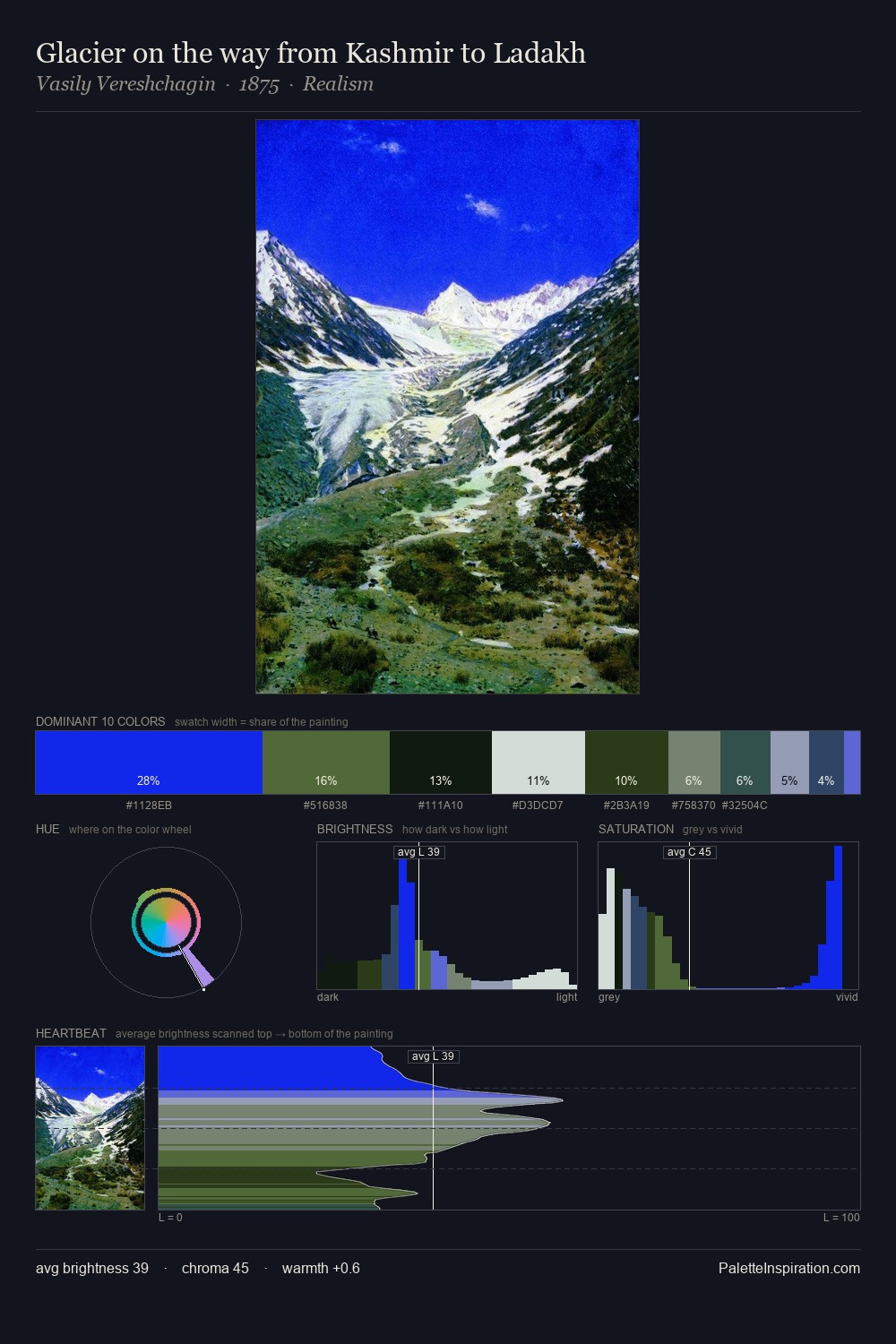Click the narrow periwinkle swatch at strip end
Screen dimensions: 896x1344
click(x=852, y=762)
